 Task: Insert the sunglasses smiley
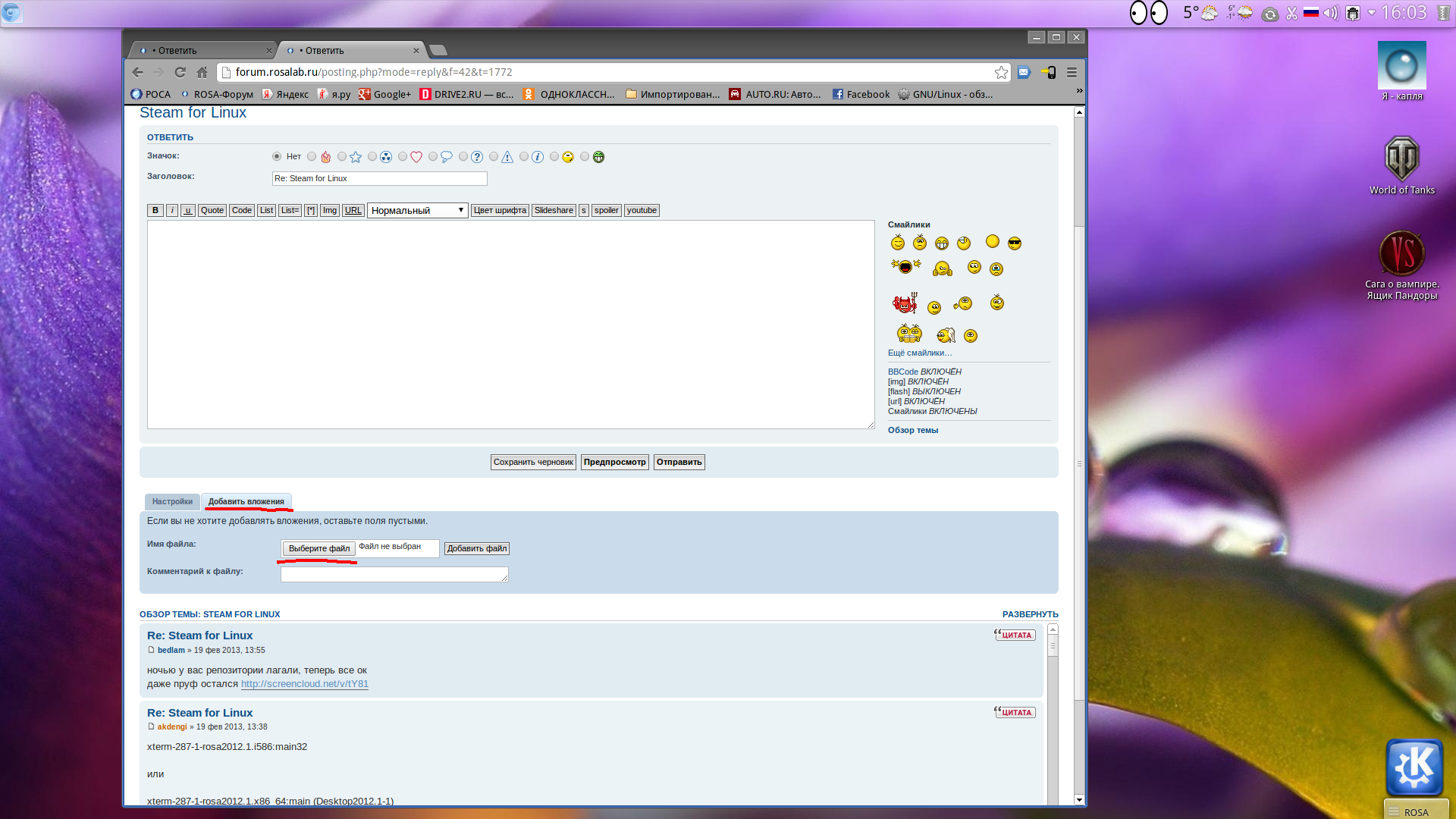click(1015, 243)
